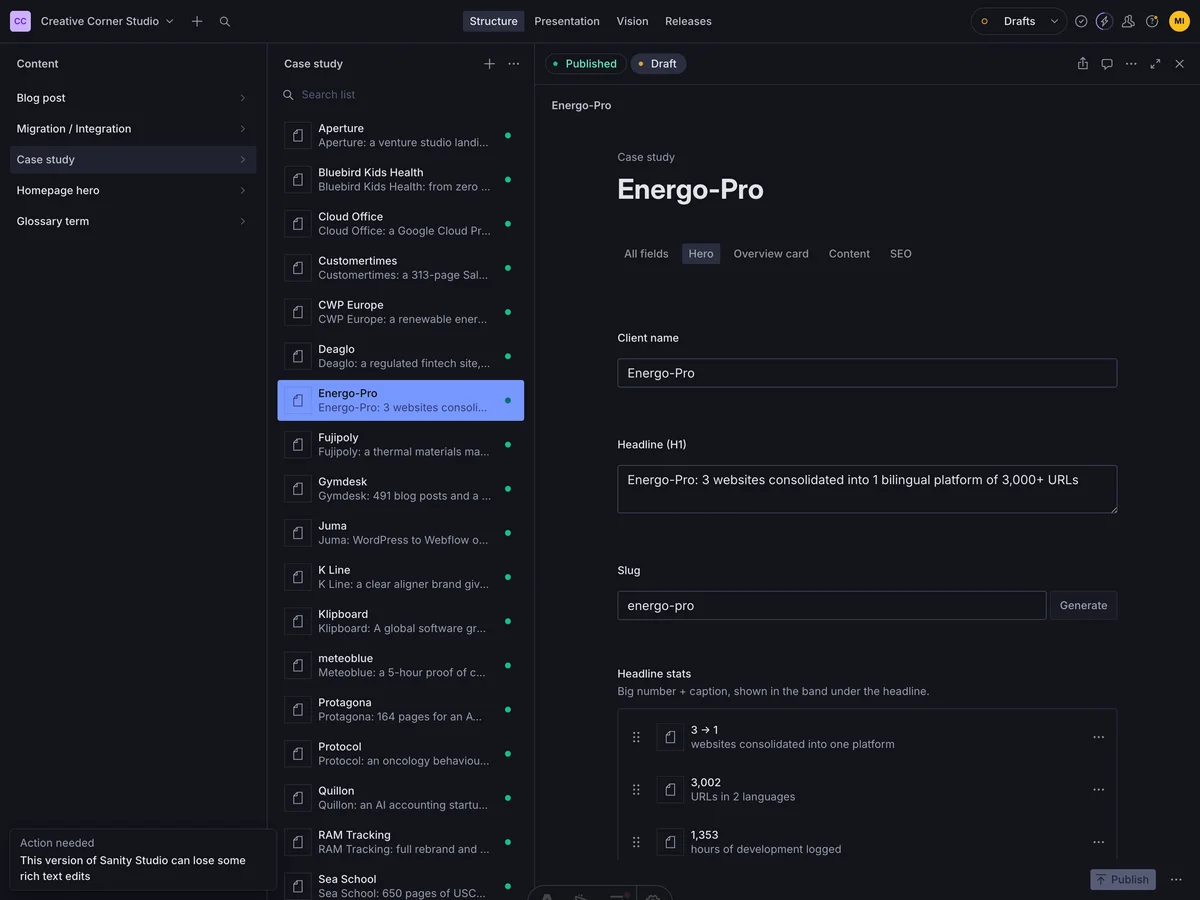Open the meteoblue document
Viewport: 1200px width, 900px height.
pos(400,665)
